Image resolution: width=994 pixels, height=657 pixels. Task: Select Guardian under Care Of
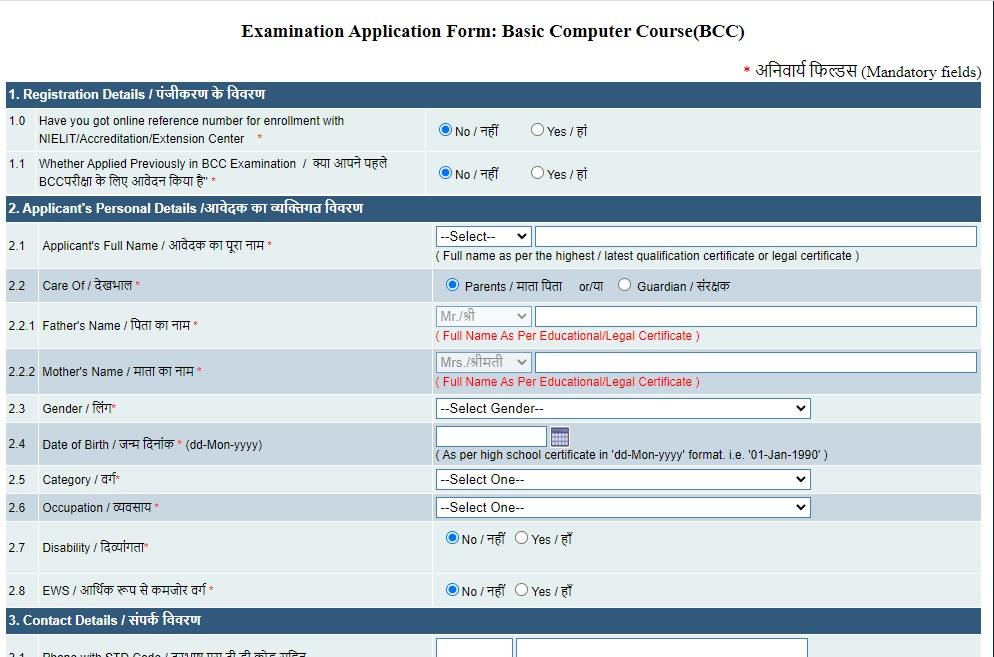[x=624, y=285]
